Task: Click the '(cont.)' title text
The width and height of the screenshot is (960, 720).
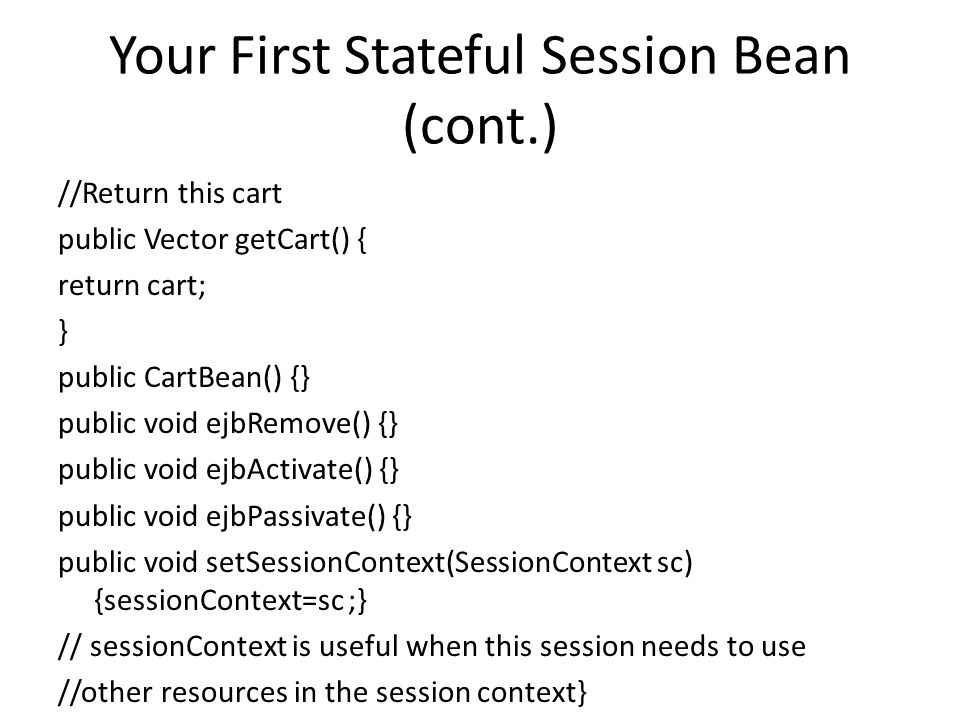Action: [480, 125]
